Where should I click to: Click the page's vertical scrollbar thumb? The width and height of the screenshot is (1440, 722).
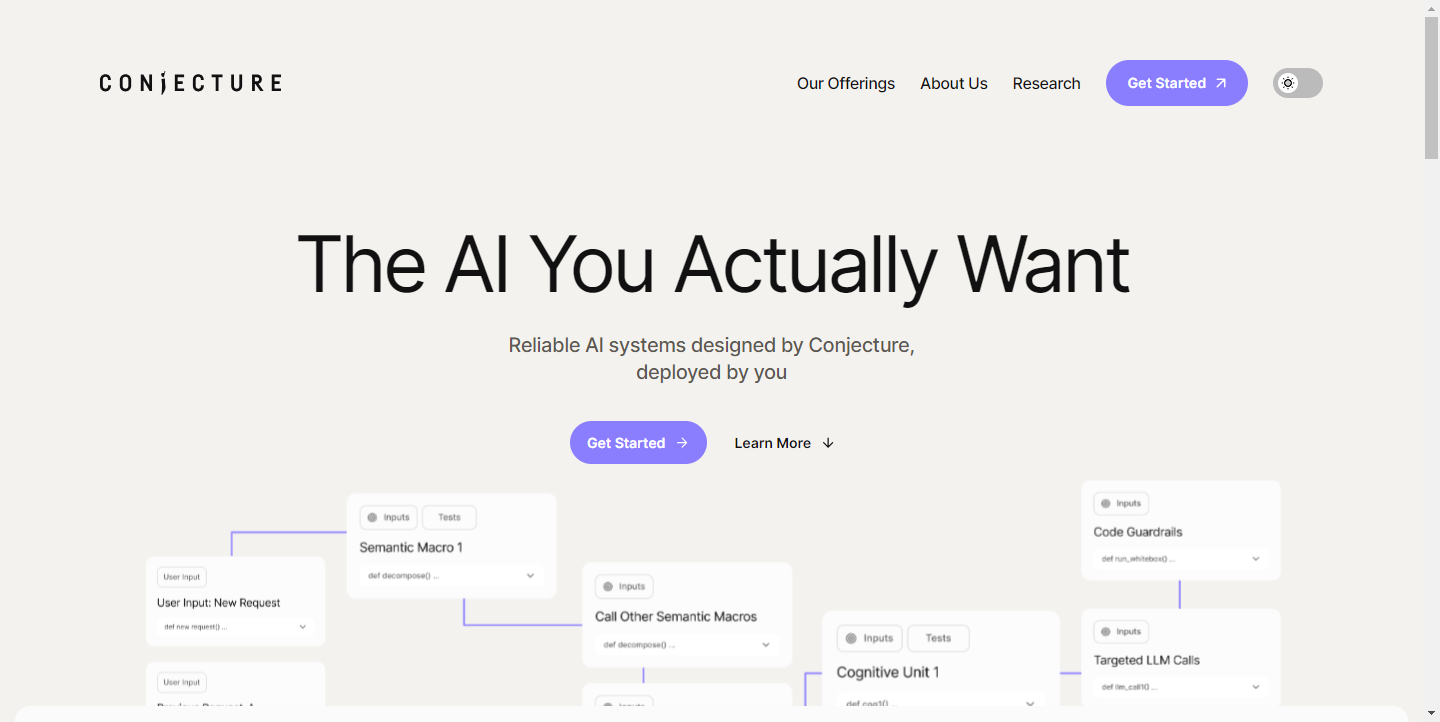[x=1432, y=87]
